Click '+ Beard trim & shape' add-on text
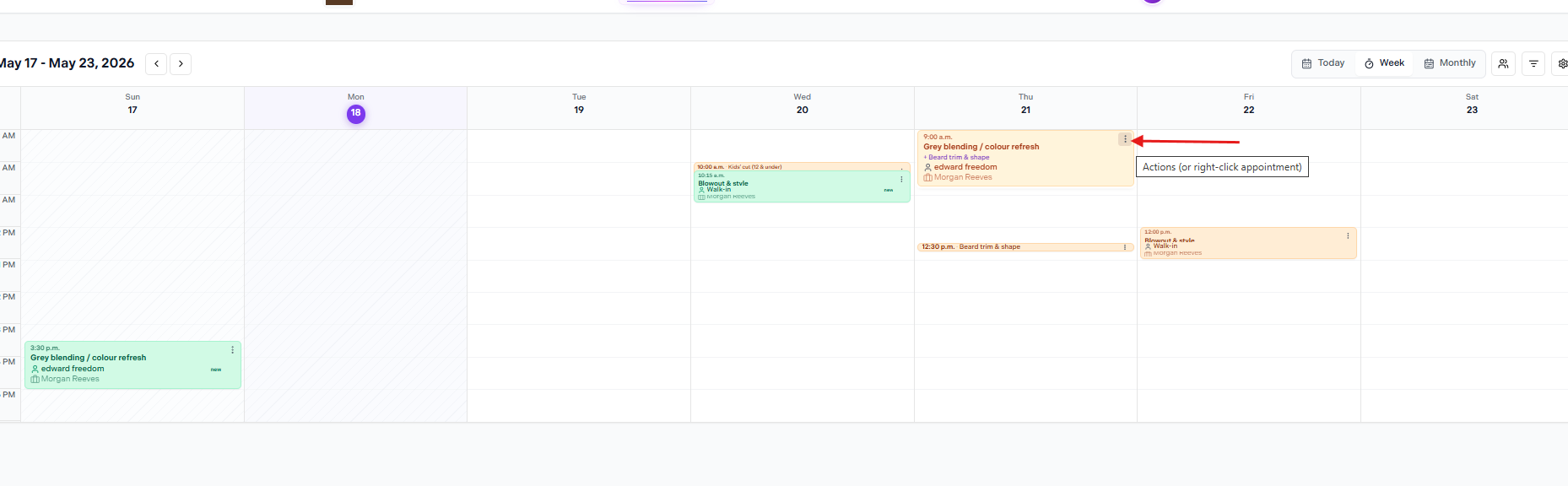 tap(956, 157)
